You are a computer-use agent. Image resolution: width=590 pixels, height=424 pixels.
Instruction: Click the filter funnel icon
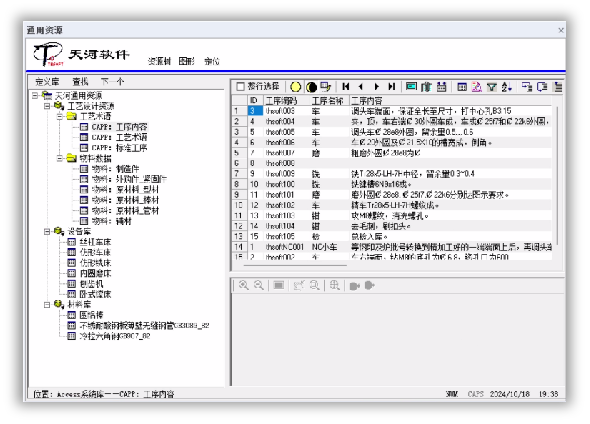491,87
